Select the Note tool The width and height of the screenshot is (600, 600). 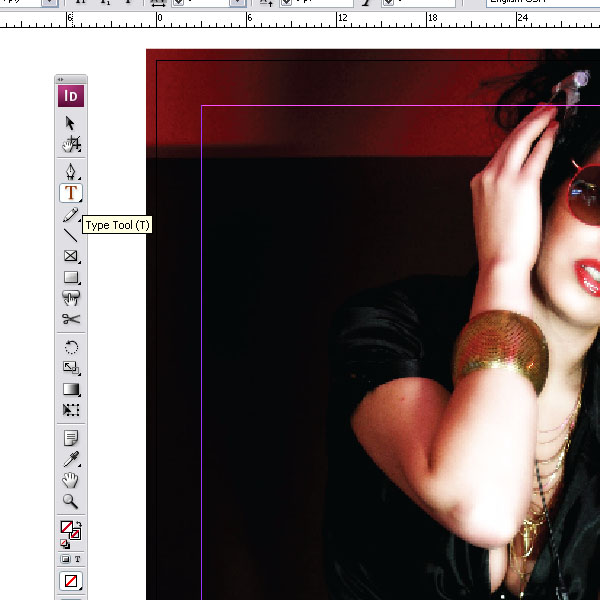(x=71, y=438)
